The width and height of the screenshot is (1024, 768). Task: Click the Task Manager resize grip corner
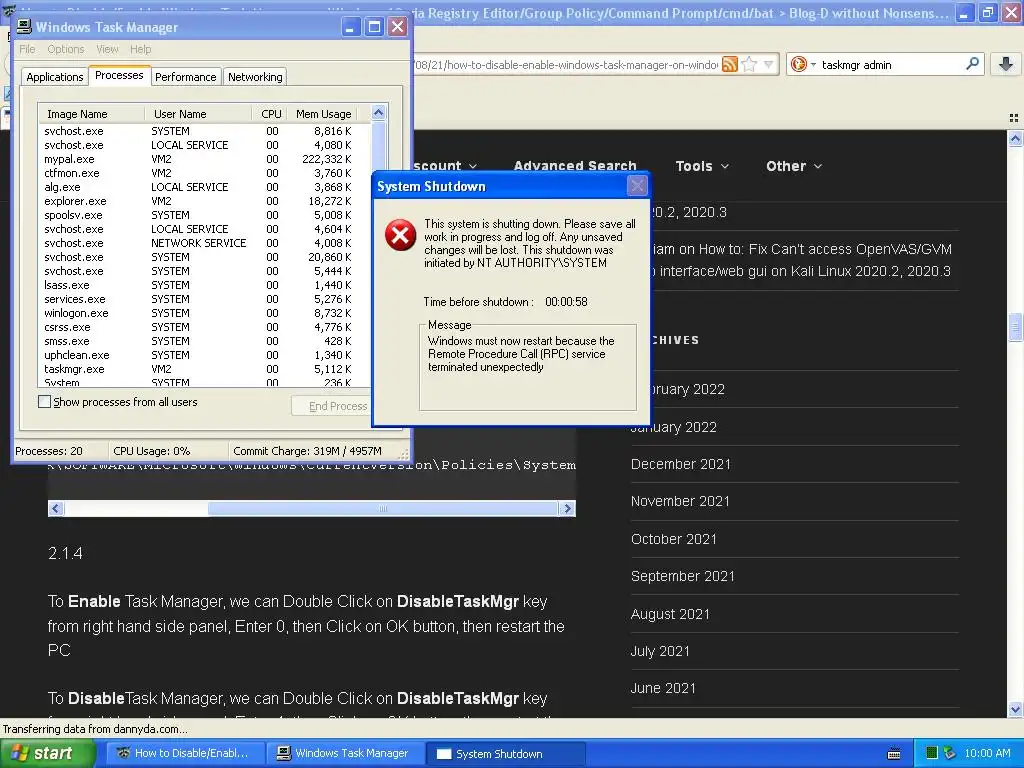point(404,453)
